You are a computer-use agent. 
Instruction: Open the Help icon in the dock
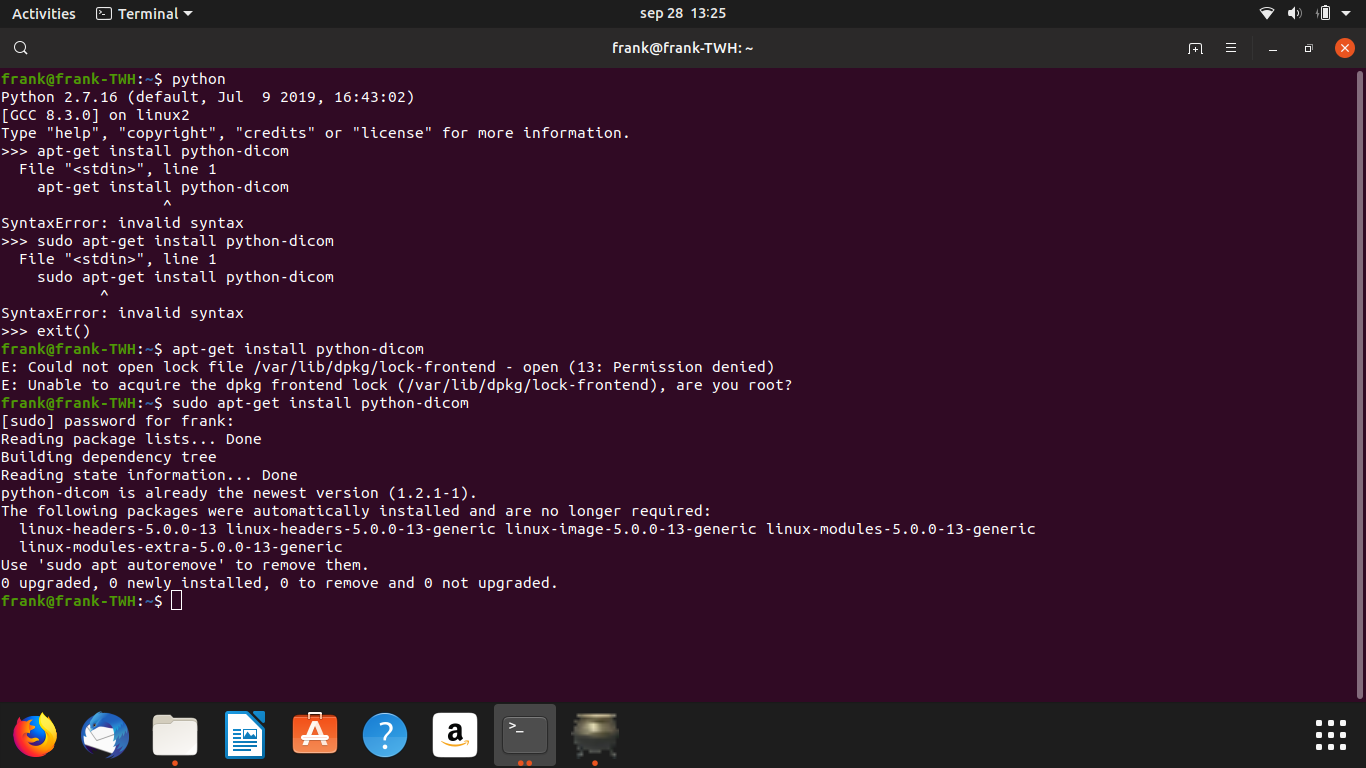coord(385,736)
